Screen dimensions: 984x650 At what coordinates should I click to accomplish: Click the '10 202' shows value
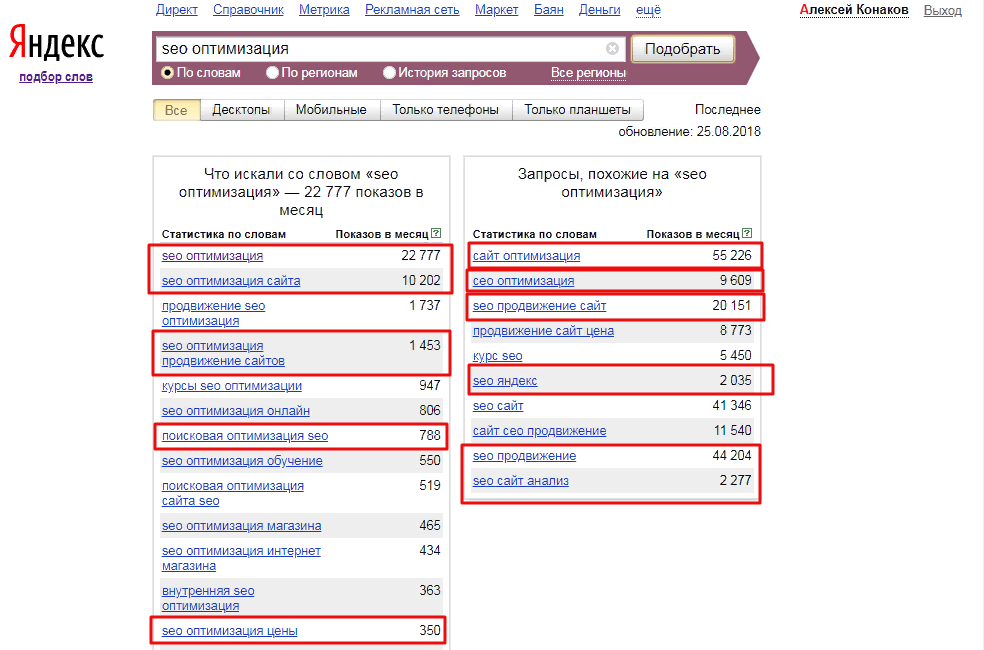pos(421,280)
